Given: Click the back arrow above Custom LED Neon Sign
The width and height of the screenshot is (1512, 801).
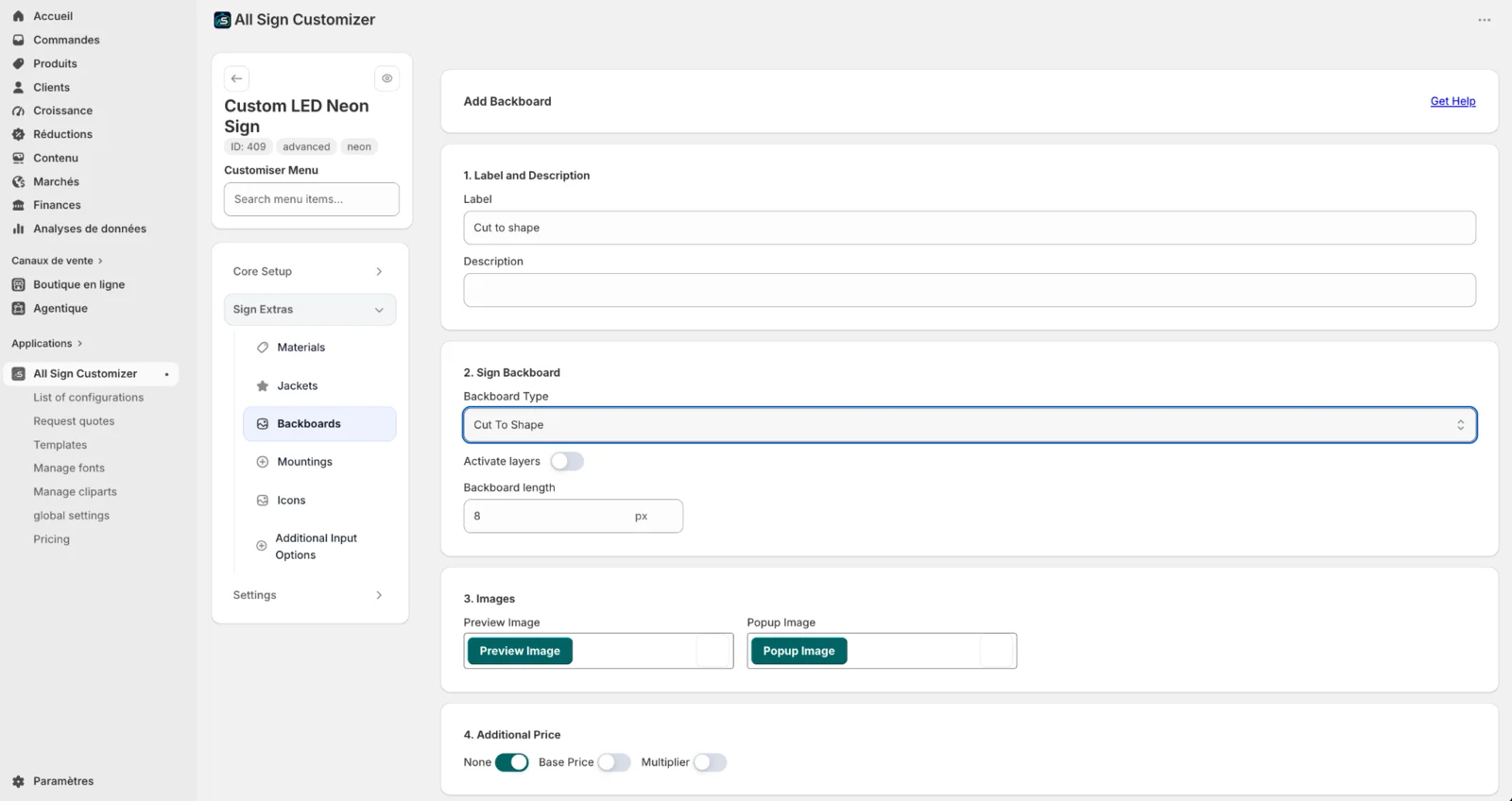Looking at the screenshot, I should 236,78.
